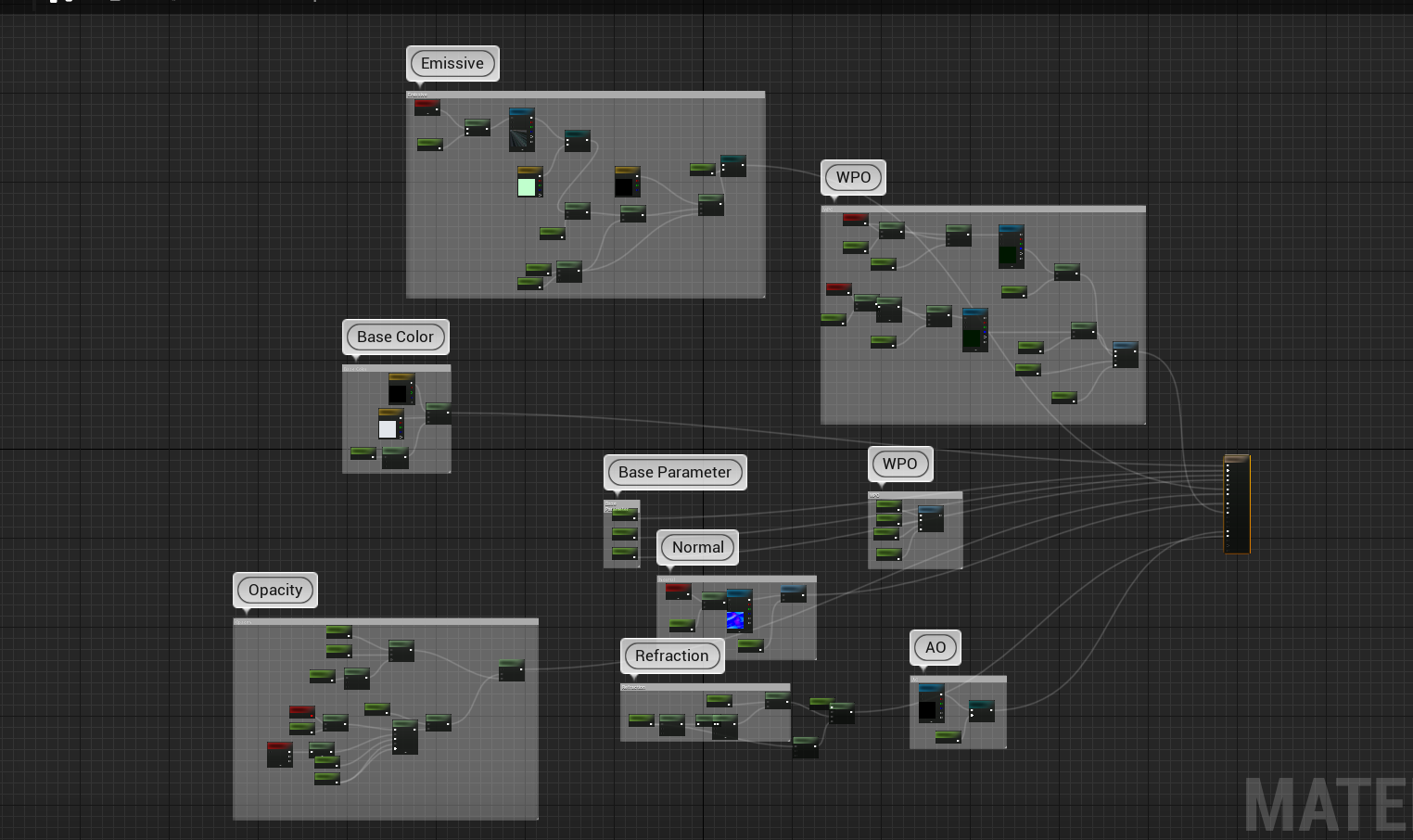1413x840 pixels.
Task: Select the Opacity comment bubble
Action: pos(275,590)
